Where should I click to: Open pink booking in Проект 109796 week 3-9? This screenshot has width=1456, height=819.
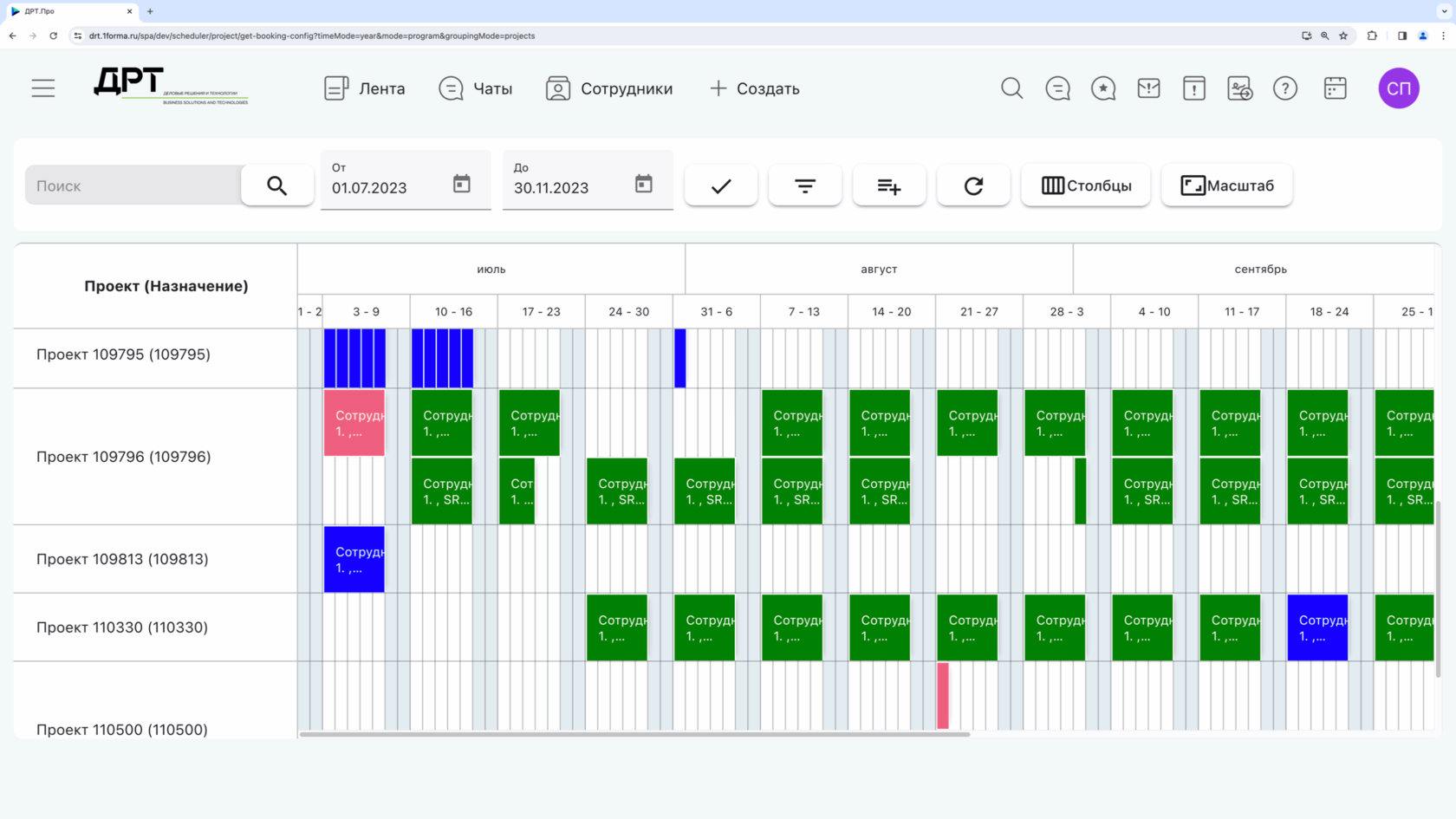pos(354,423)
